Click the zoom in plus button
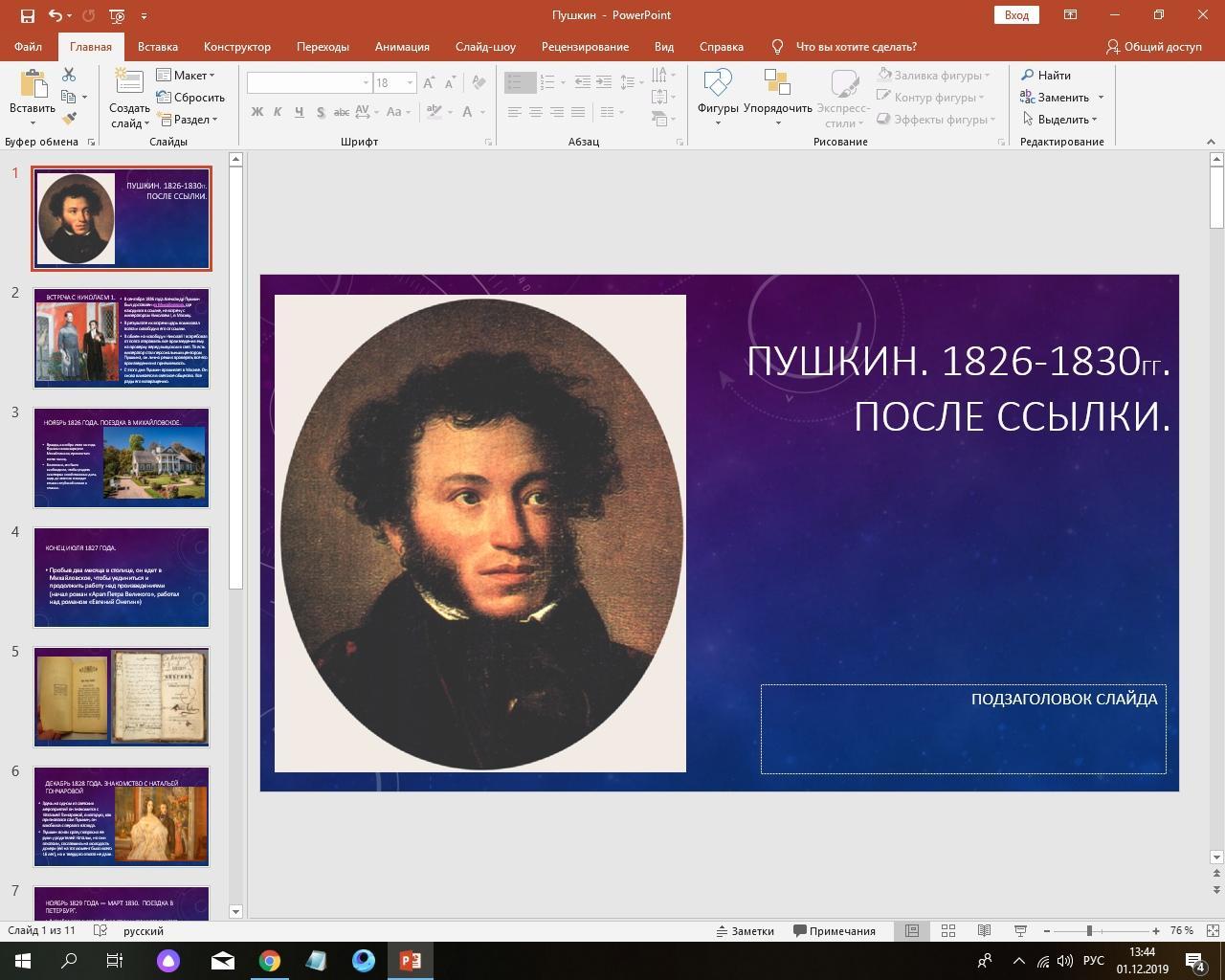The width and height of the screenshot is (1225, 980). click(x=1156, y=930)
